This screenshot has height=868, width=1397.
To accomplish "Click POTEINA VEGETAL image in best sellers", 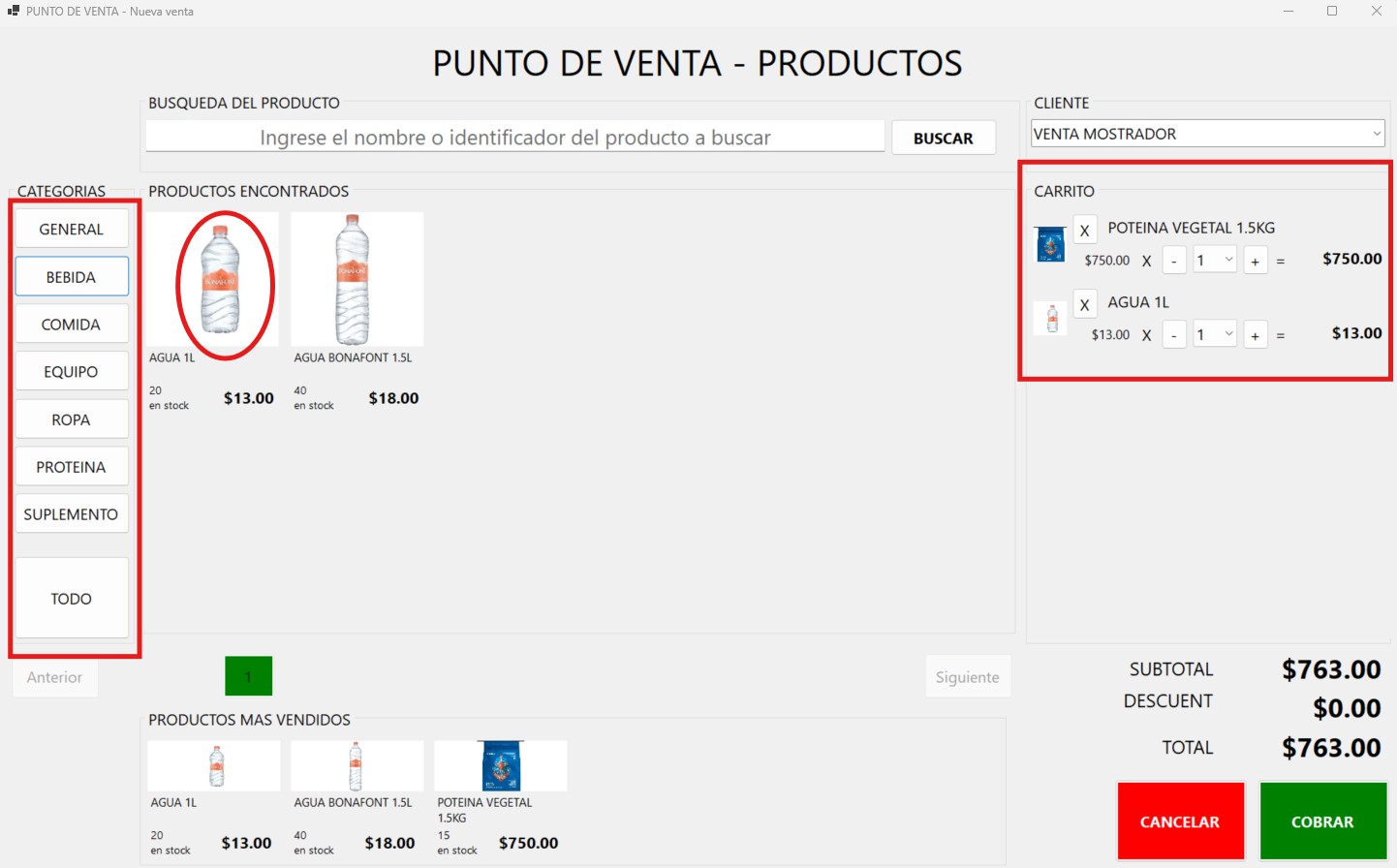I will (x=501, y=766).
